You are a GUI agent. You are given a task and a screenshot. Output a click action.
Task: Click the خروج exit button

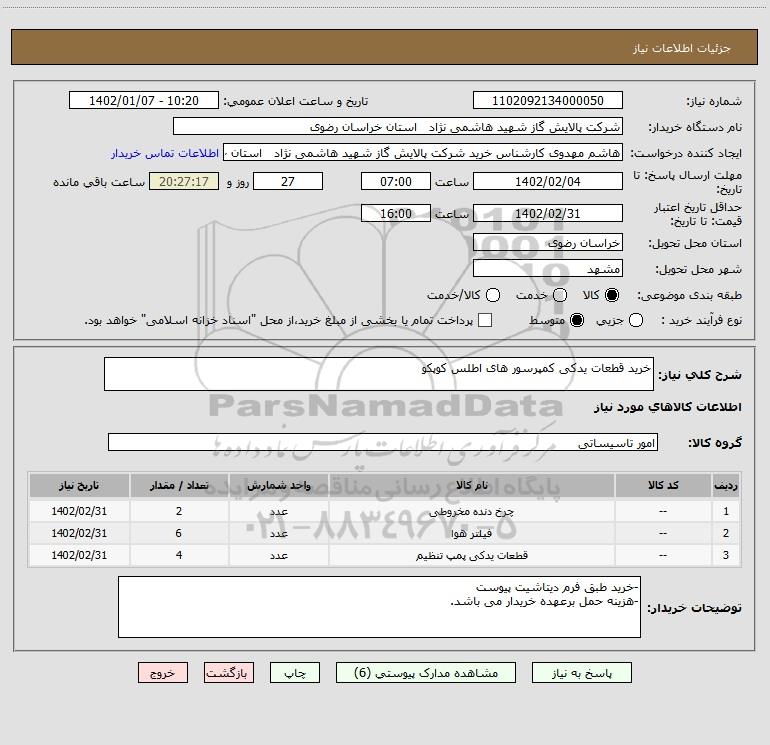point(163,673)
